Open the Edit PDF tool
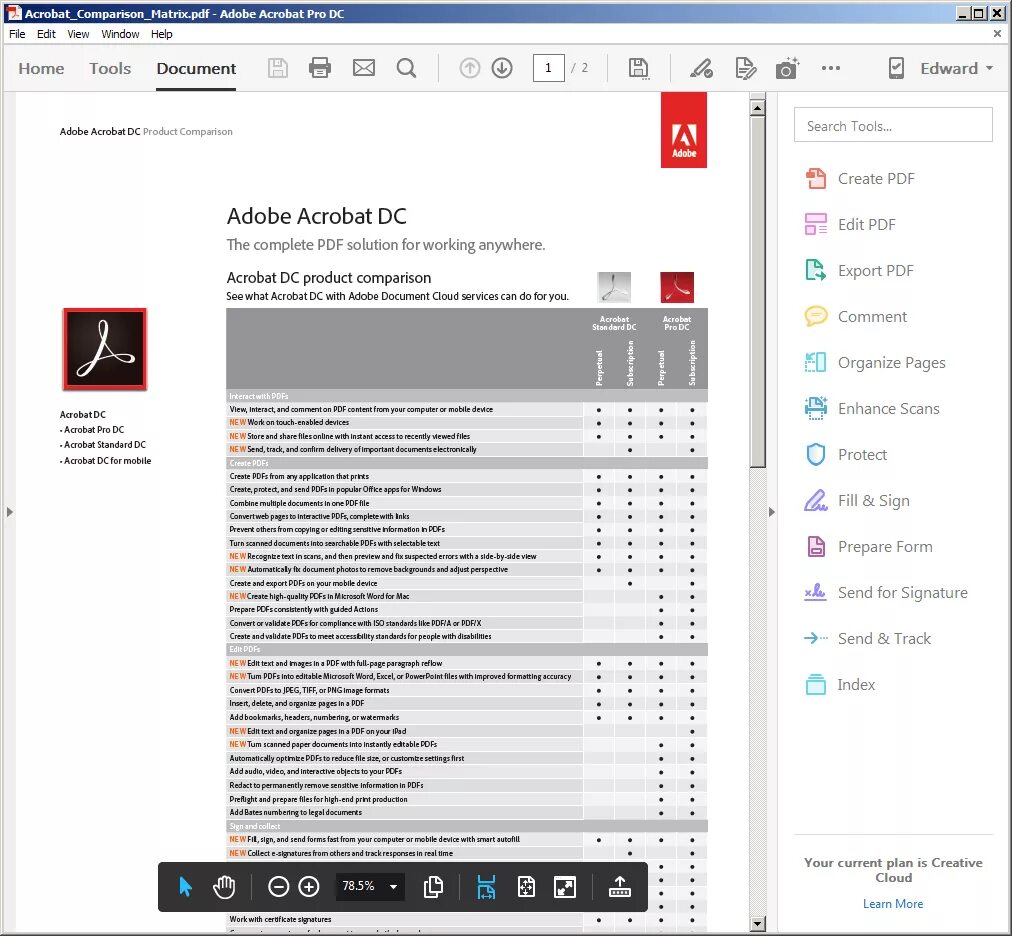1012x936 pixels. [x=851, y=225]
